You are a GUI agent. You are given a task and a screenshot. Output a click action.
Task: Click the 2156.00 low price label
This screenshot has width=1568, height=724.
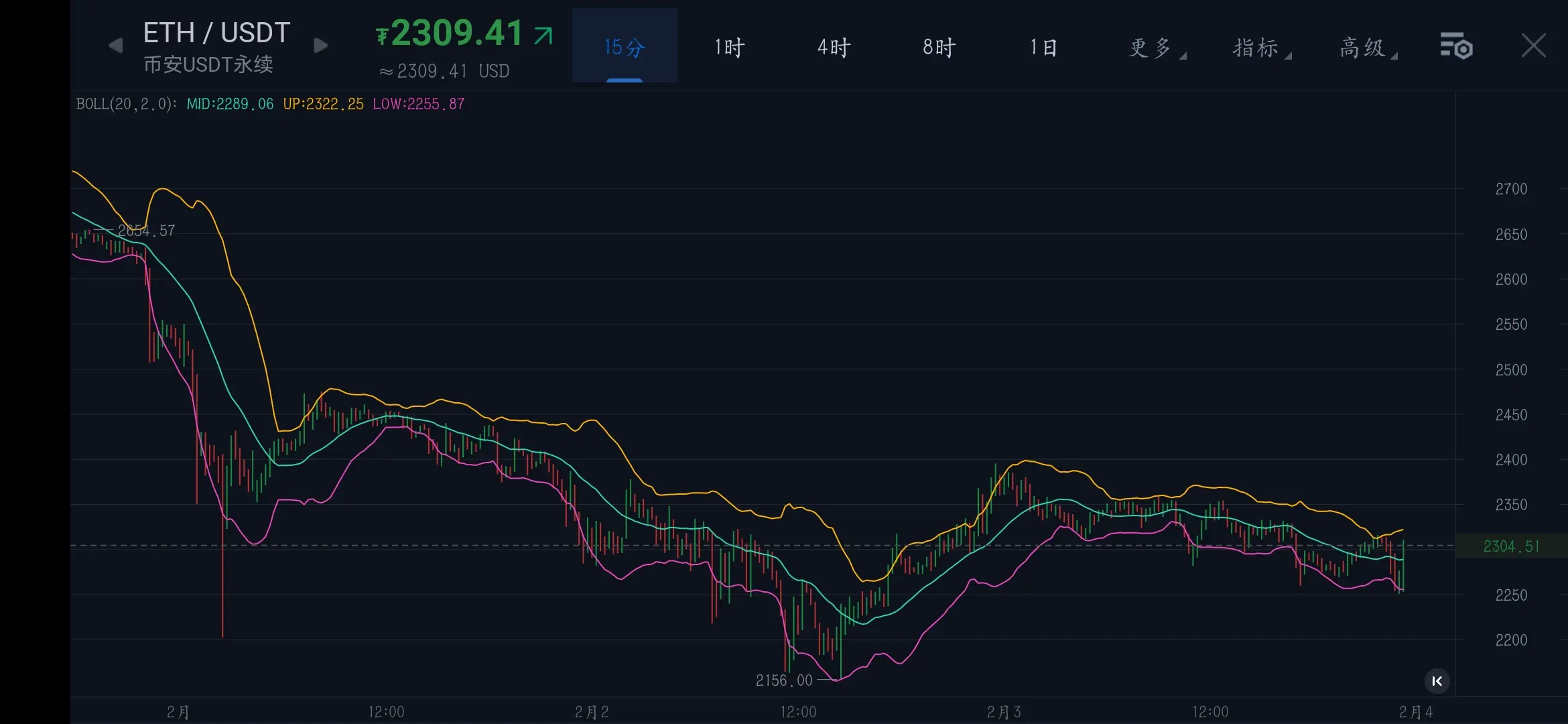(x=783, y=680)
